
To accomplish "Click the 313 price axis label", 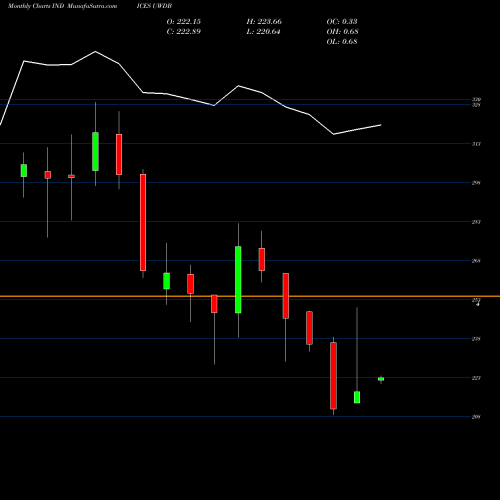I will (476, 144).
